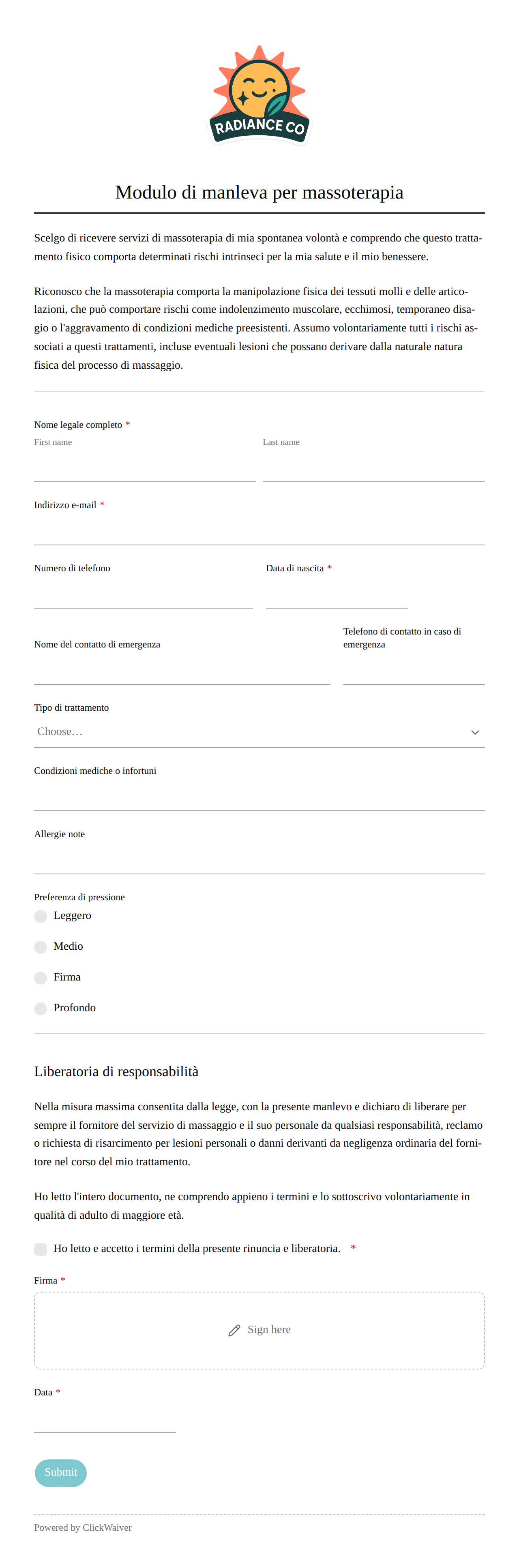Select the Profondo pressure option
The height and width of the screenshot is (1568, 519).
click(40, 1008)
